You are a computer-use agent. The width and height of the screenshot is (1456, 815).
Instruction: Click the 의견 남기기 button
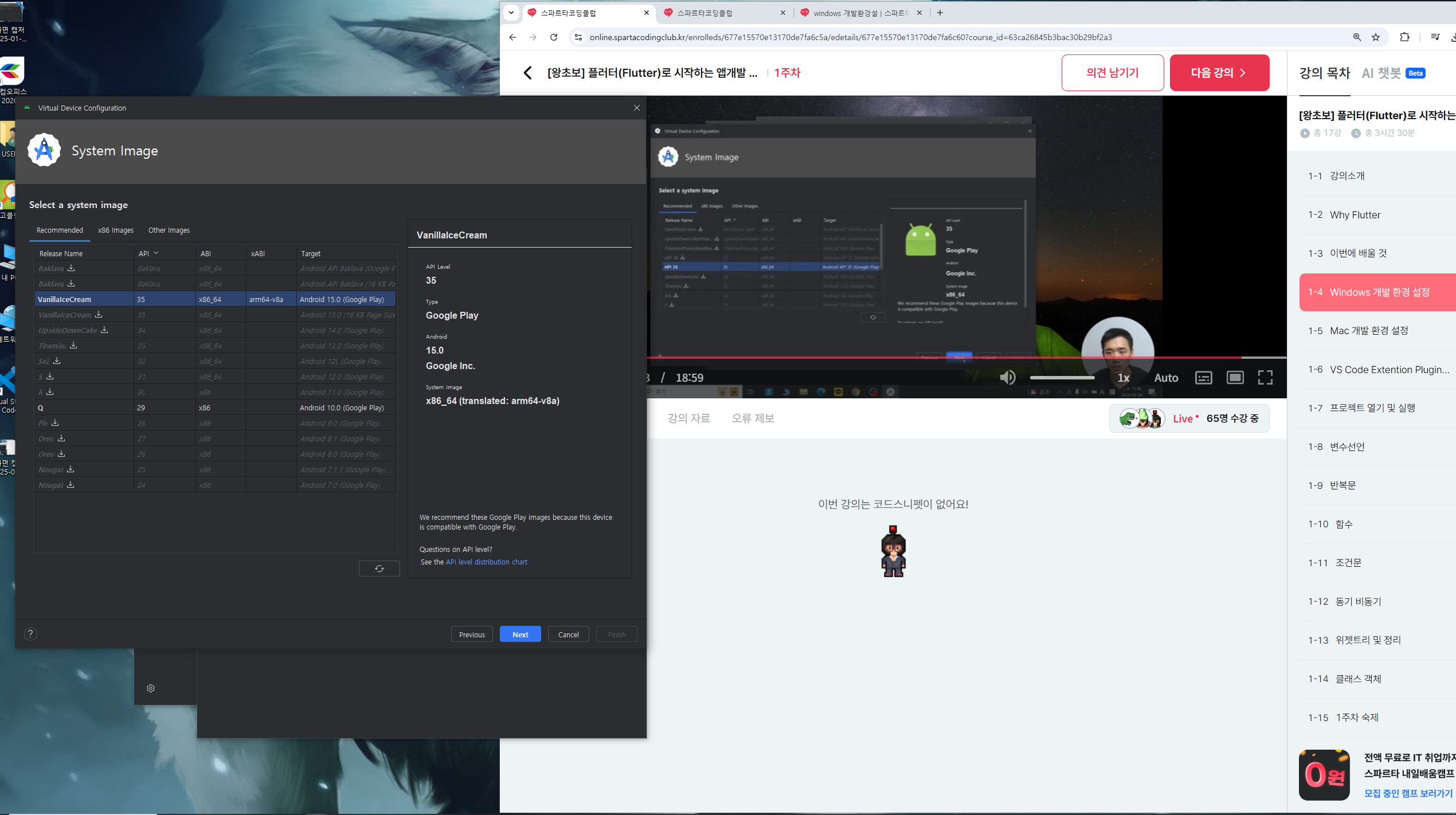(x=1113, y=73)
